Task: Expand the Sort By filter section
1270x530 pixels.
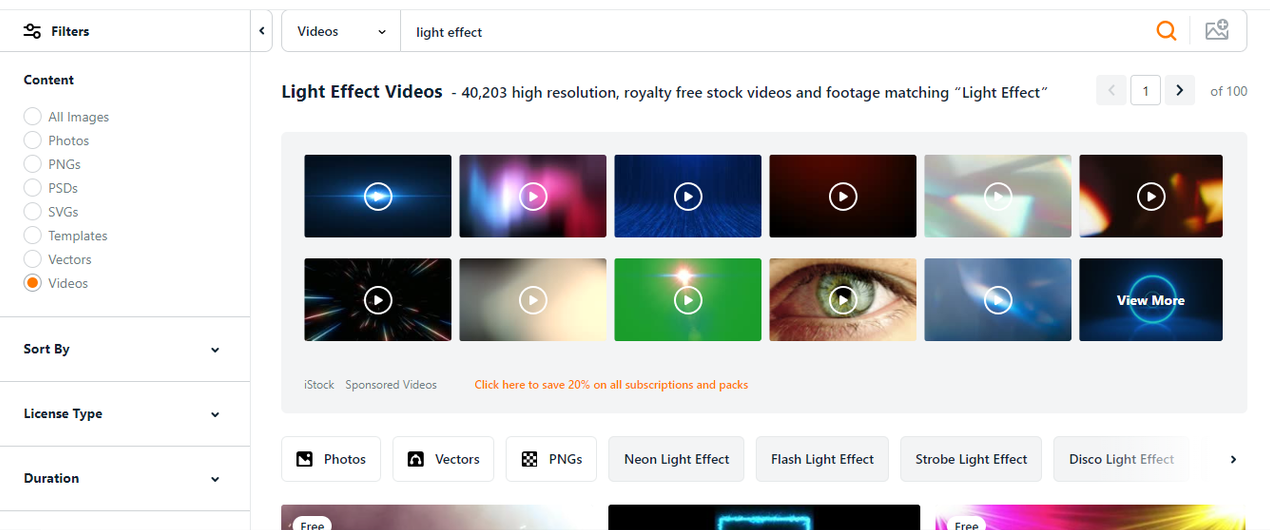Action: [x=124, y=349]
